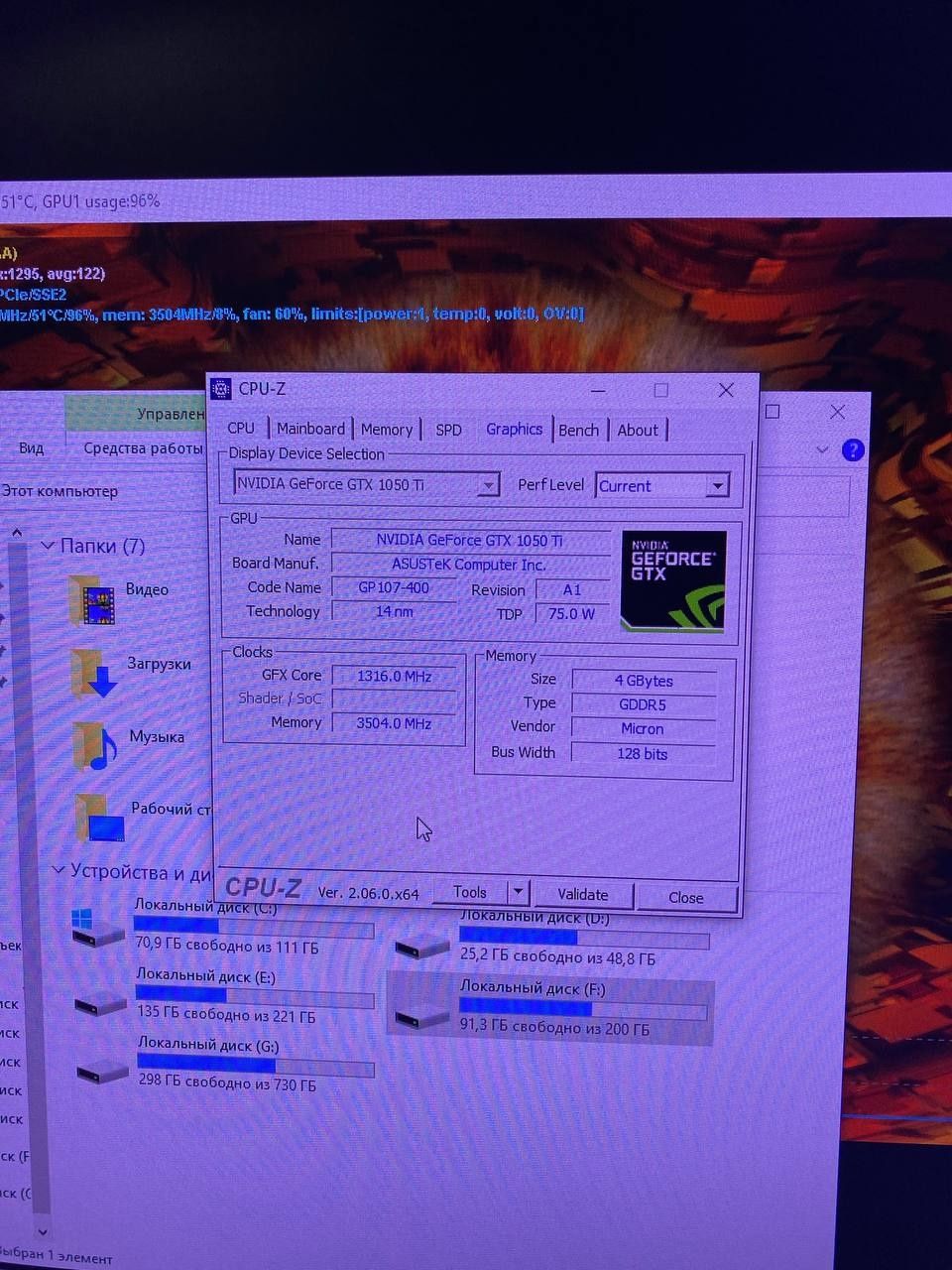Screen dimensions: 952x1270
Task: Click the 75.0 W TDP value
Action: [572, 613]
